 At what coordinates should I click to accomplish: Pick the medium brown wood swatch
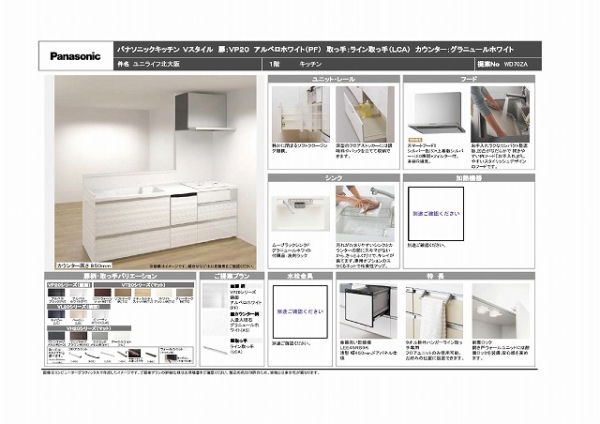(x=123, y=293)
